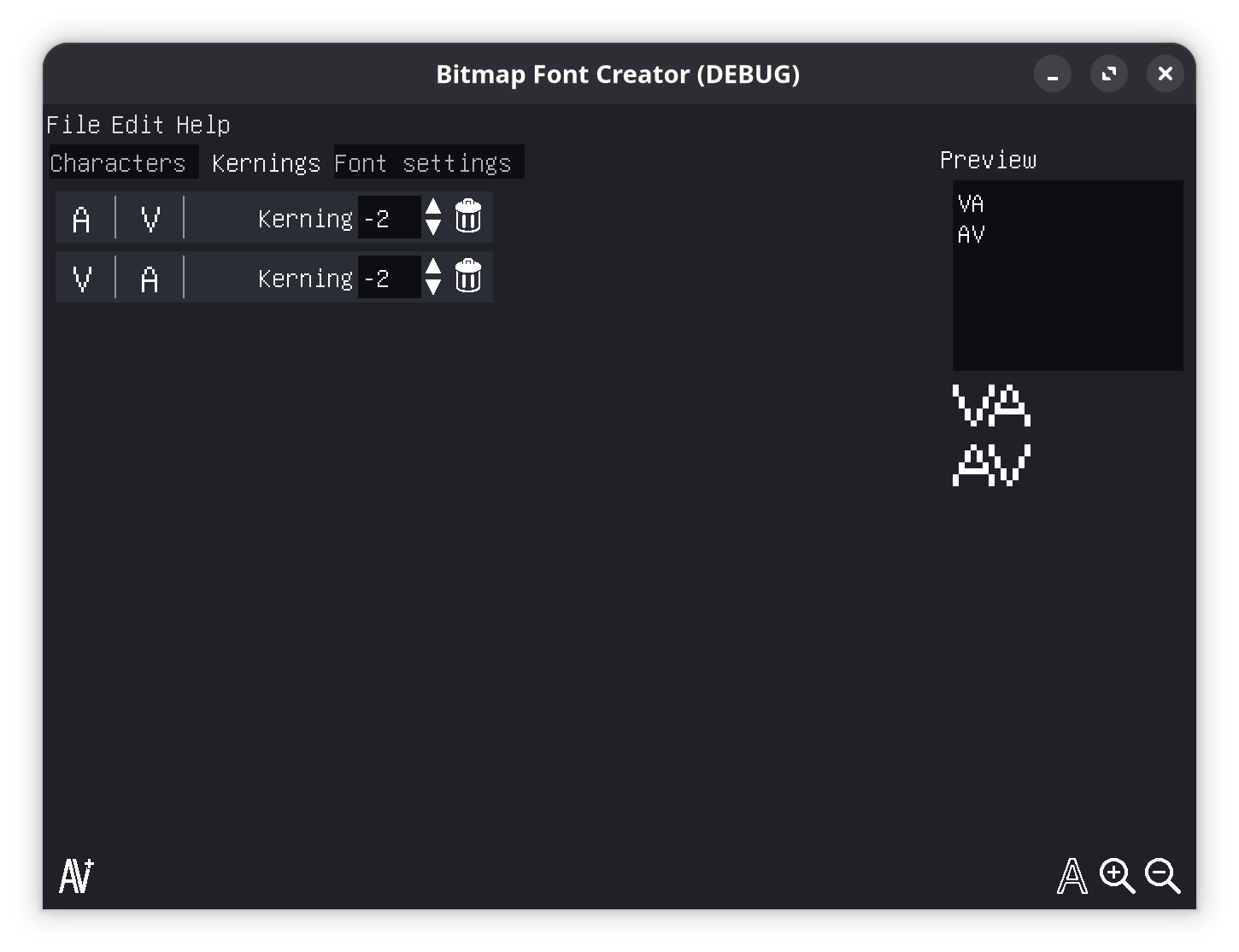Viewport: 1239px width, 952px height.
Task: Click the rendered VA bitmap preview
Action: 992,405
